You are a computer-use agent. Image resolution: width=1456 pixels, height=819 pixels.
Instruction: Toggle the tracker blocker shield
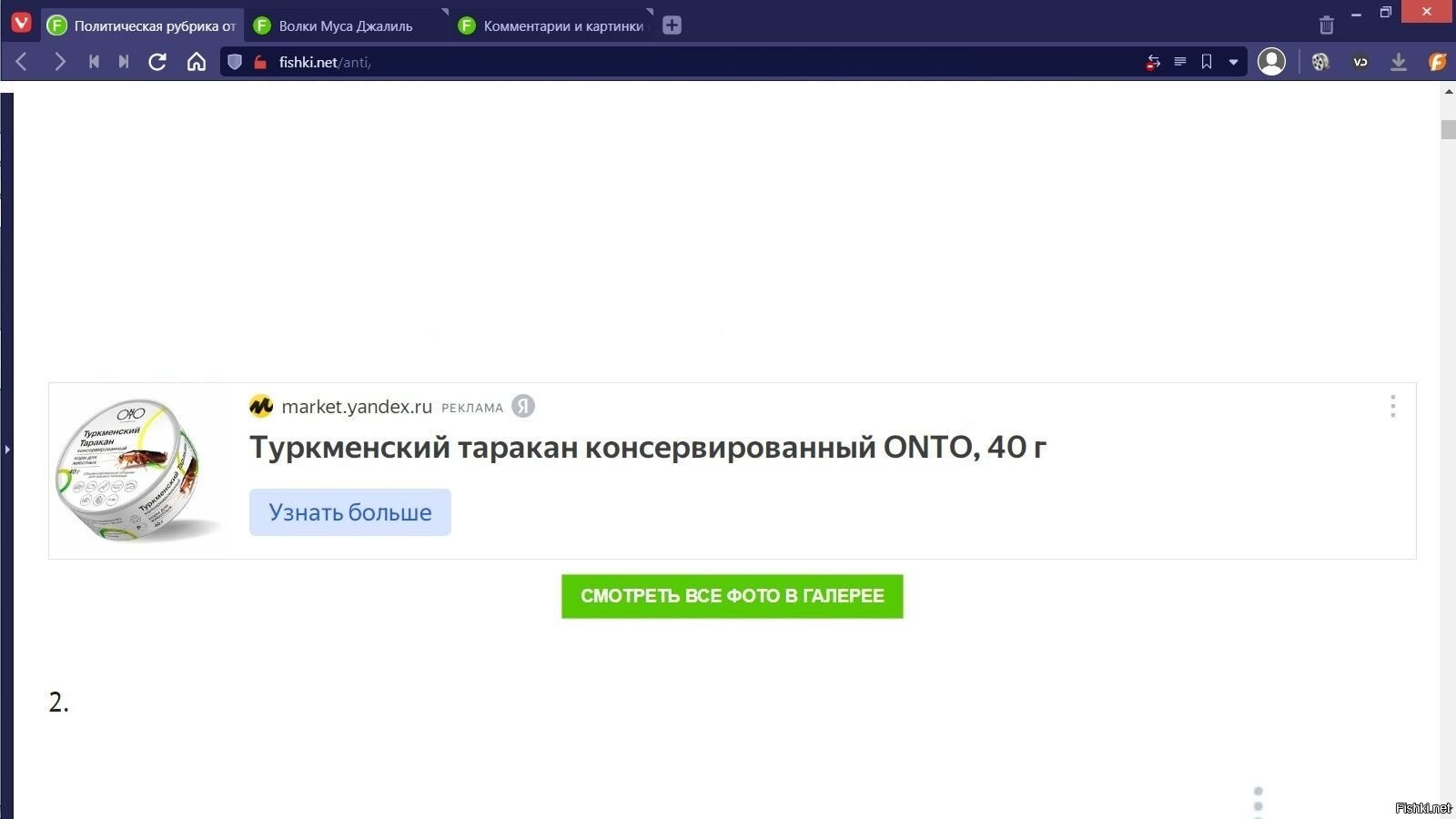[x=235, y=62]
